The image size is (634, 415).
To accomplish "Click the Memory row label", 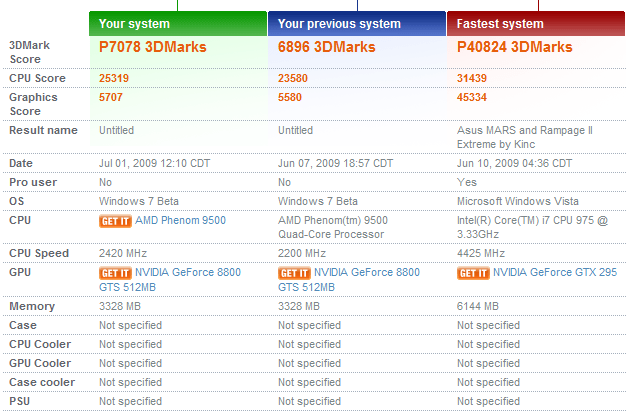I will coord(32,307).
